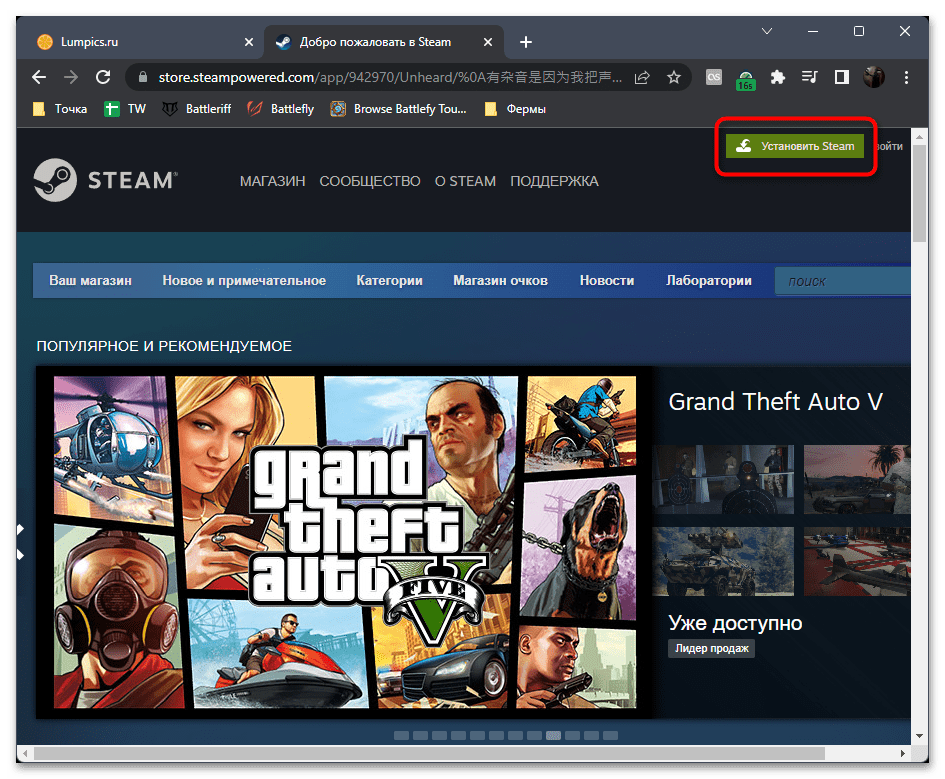View the jet on red floor screenshot
Viewport: 945px width, 779px height.
[856, 562]
